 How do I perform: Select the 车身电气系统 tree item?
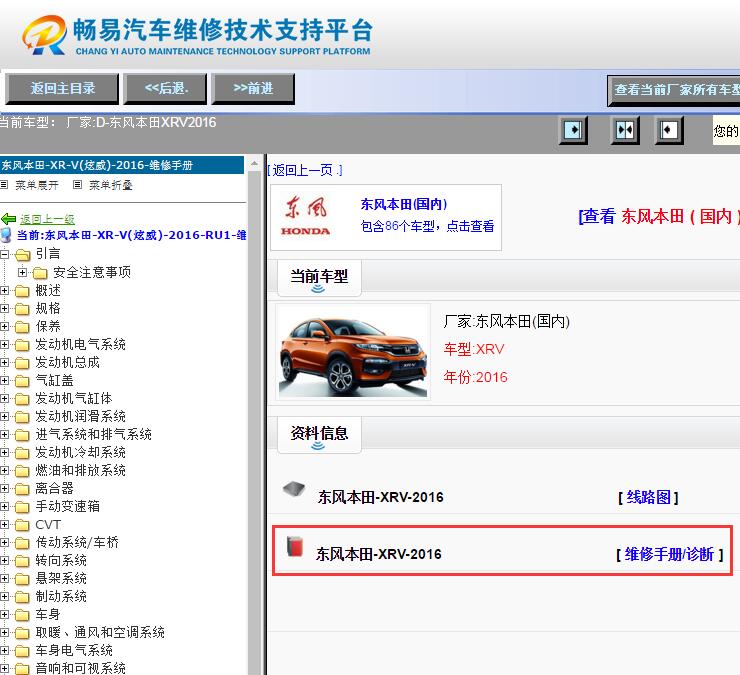(x=74, y=650)
